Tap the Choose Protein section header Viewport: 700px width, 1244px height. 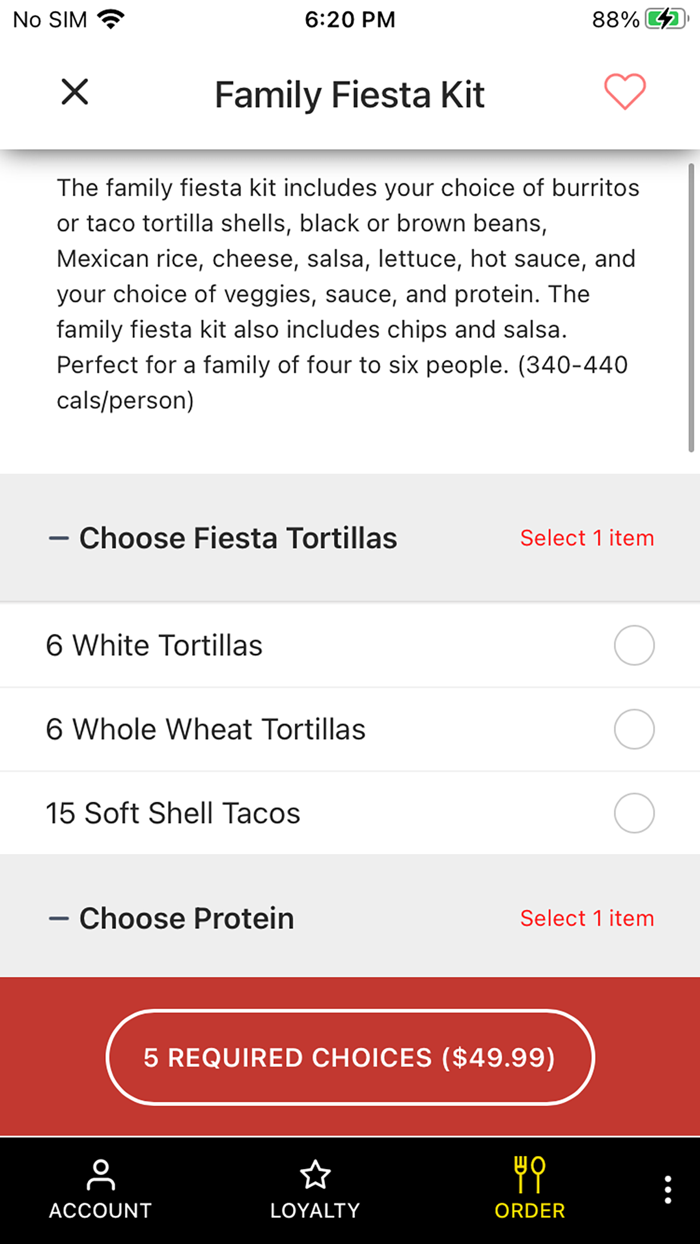coord(186,917)
